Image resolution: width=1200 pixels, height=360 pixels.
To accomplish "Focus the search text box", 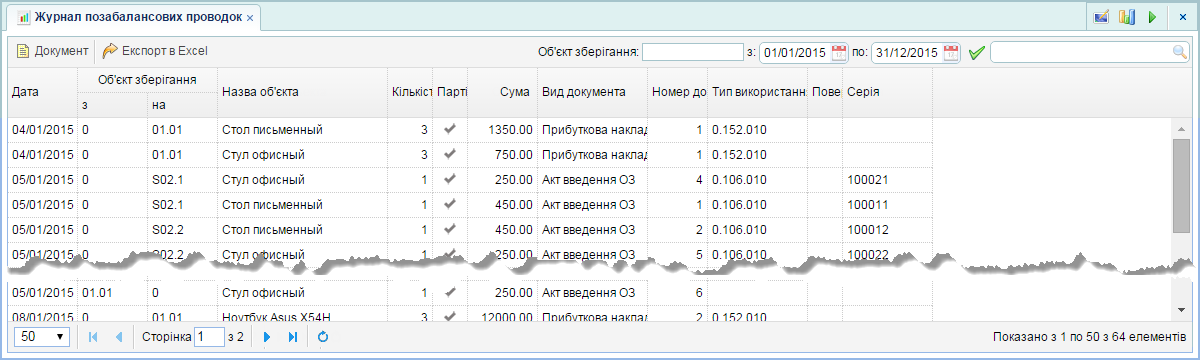I will (1080, 52).
